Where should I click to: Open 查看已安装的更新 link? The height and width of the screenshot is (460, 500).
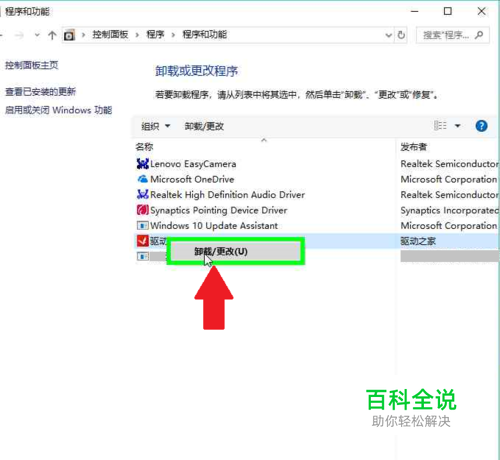pyautogui.click(x=40, y=92)
